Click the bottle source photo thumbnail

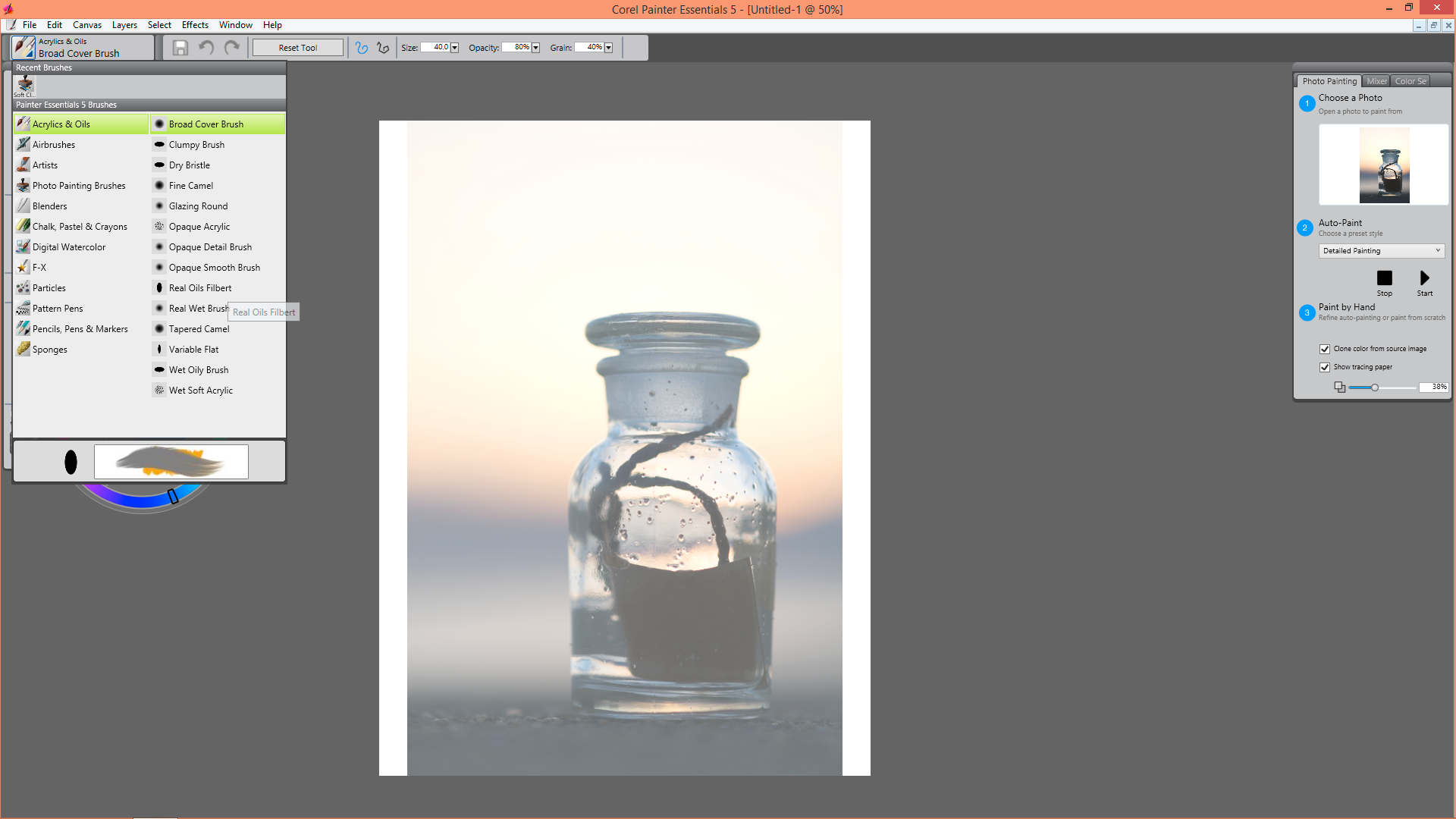pyautogui.click(x=1384, y=165)
